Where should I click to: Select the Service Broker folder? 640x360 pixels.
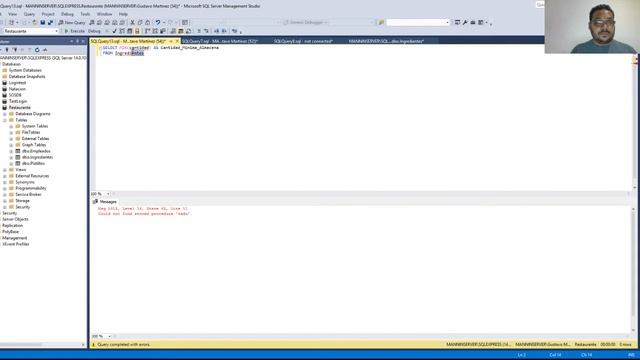(28, 195)
